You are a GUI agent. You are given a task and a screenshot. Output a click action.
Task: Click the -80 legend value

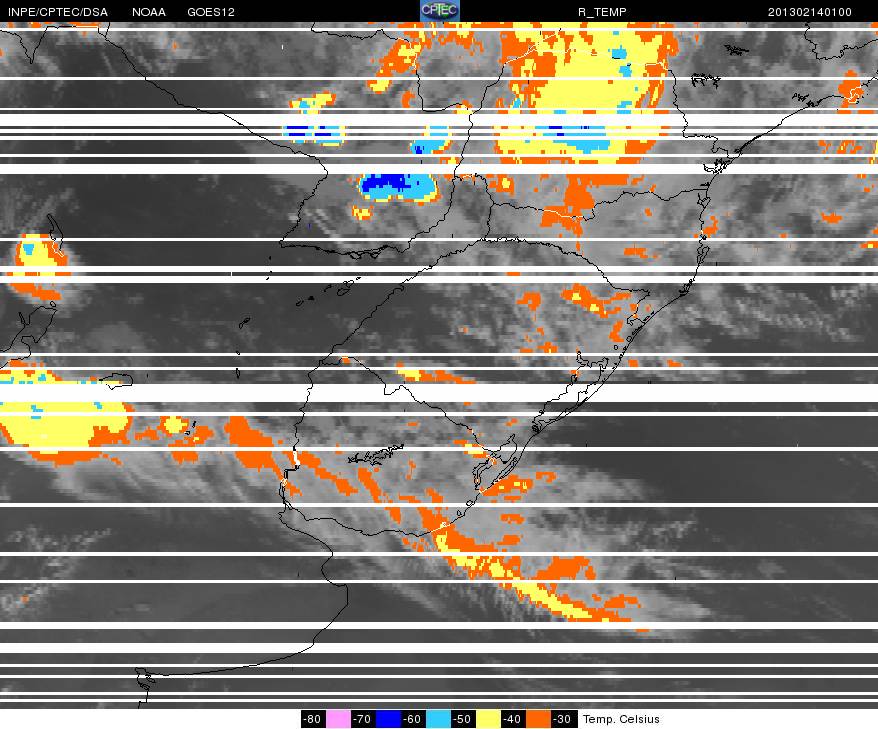tap(313, 719)
